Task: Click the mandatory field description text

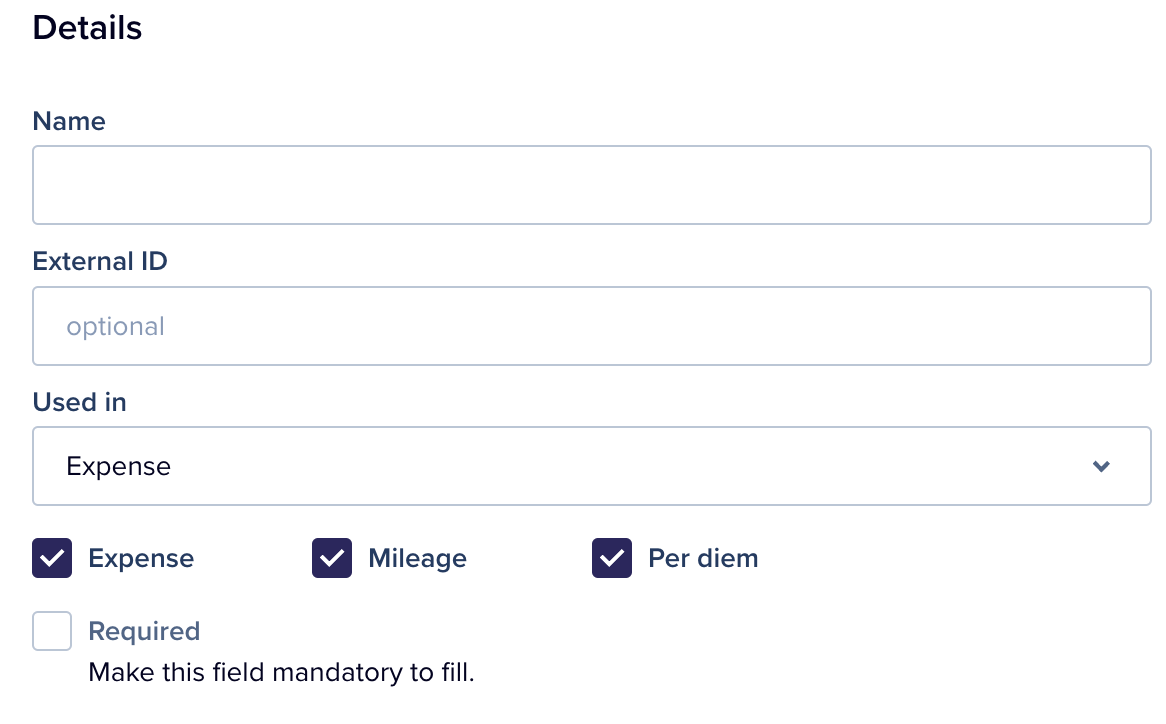Action: (281, 672)
